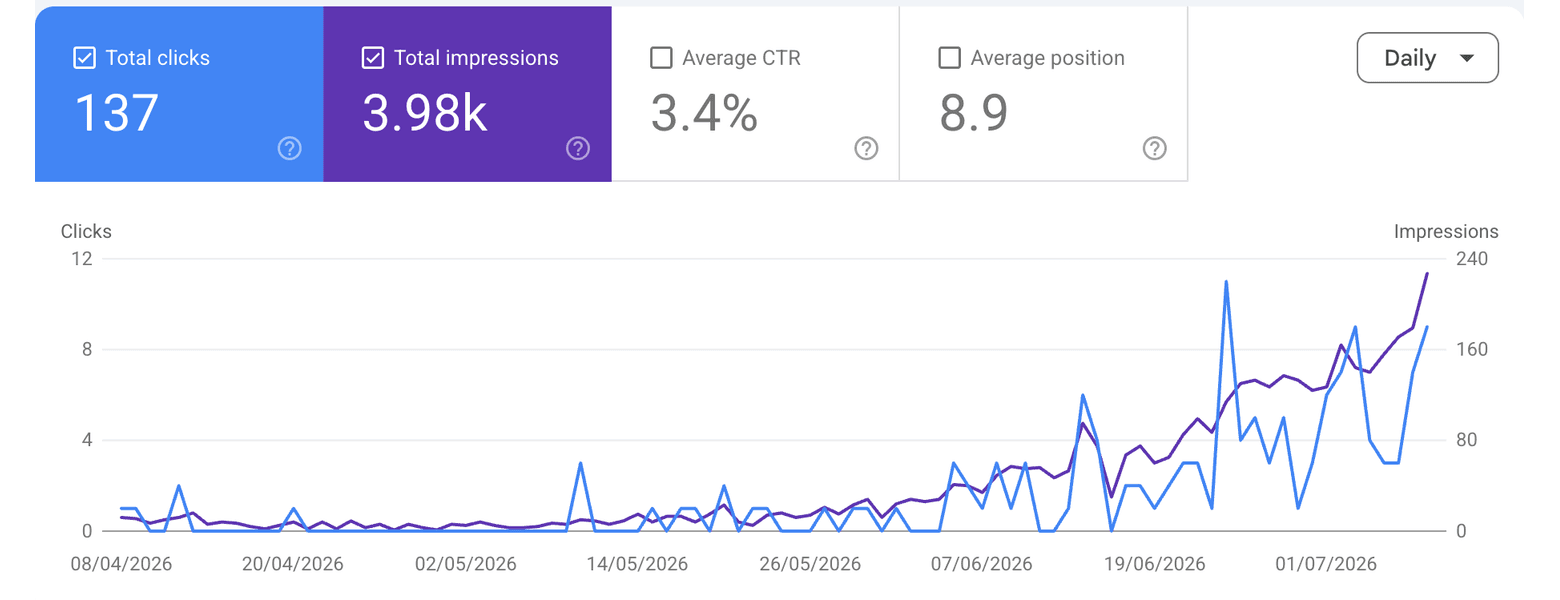1560x600 pixels.
Task: Click the 01/07/2026 date axis label
Action: [x=1328, y=564]
